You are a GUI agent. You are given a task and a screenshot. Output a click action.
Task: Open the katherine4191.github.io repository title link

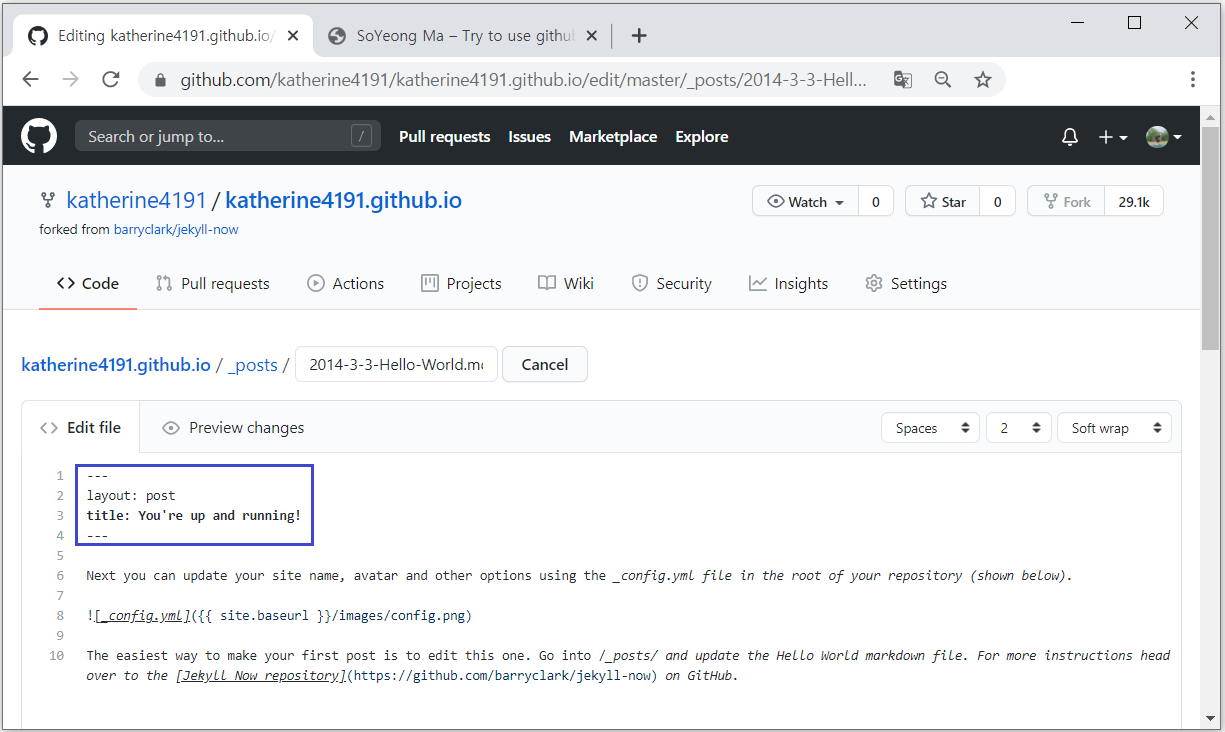coord(343,200)
